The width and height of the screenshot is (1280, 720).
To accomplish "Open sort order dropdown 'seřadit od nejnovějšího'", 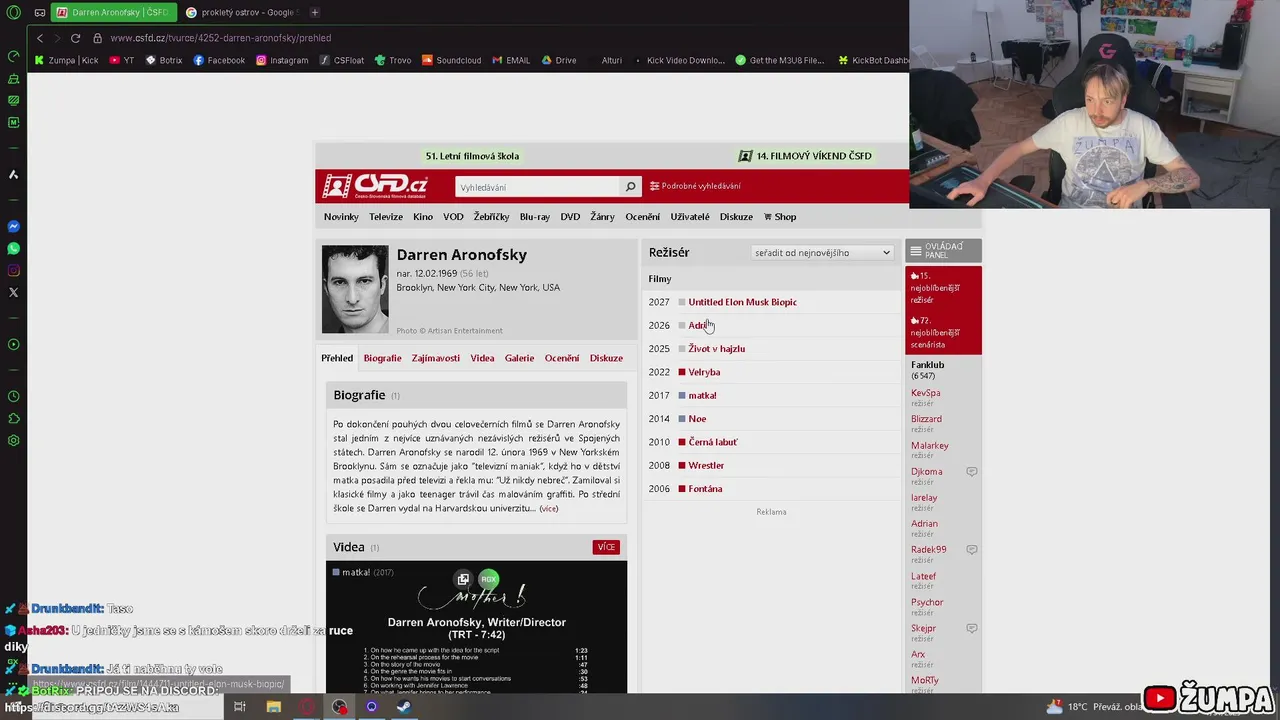I will pos(822,253).
